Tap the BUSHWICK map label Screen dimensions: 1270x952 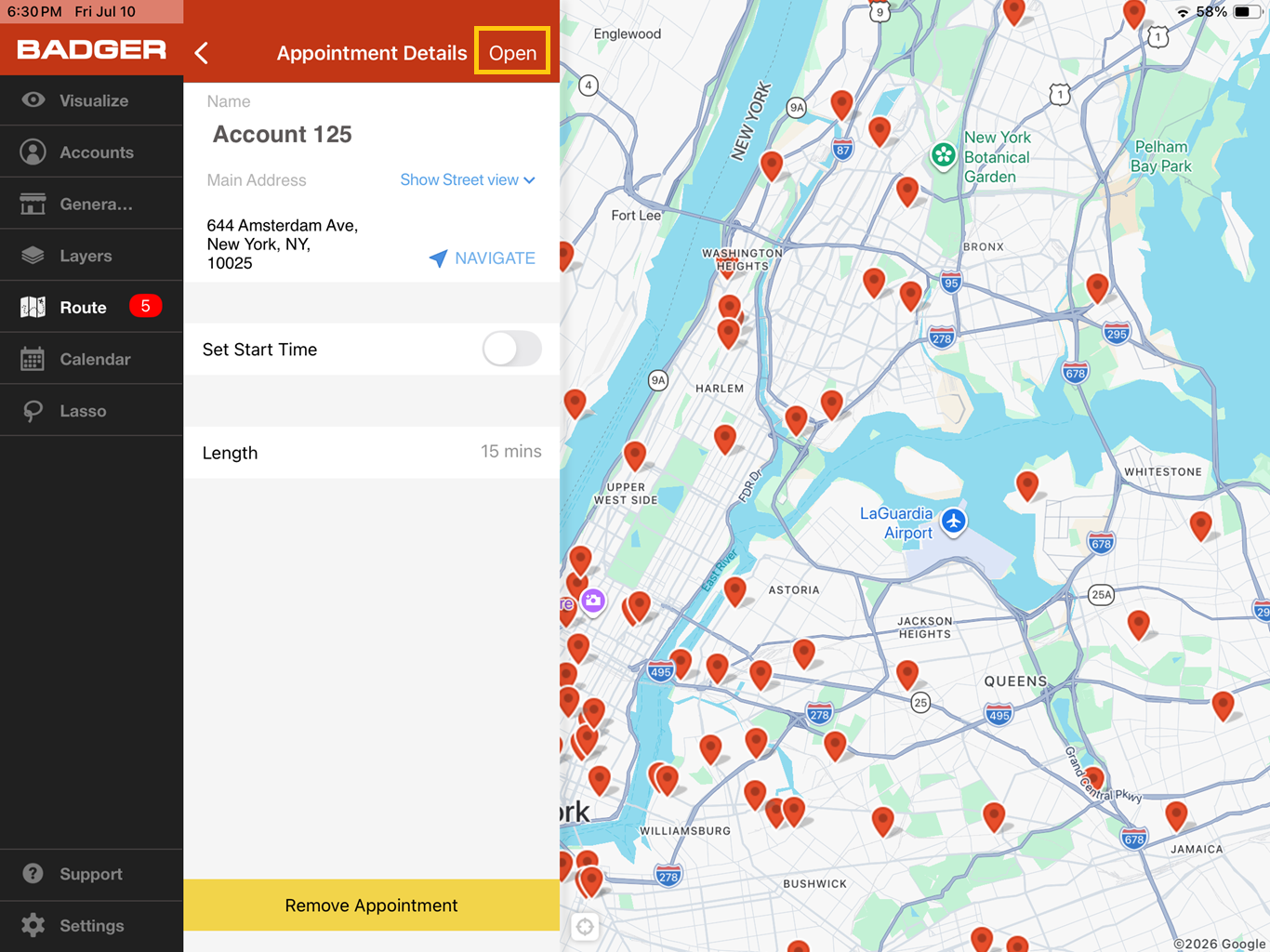coord(814,883)
